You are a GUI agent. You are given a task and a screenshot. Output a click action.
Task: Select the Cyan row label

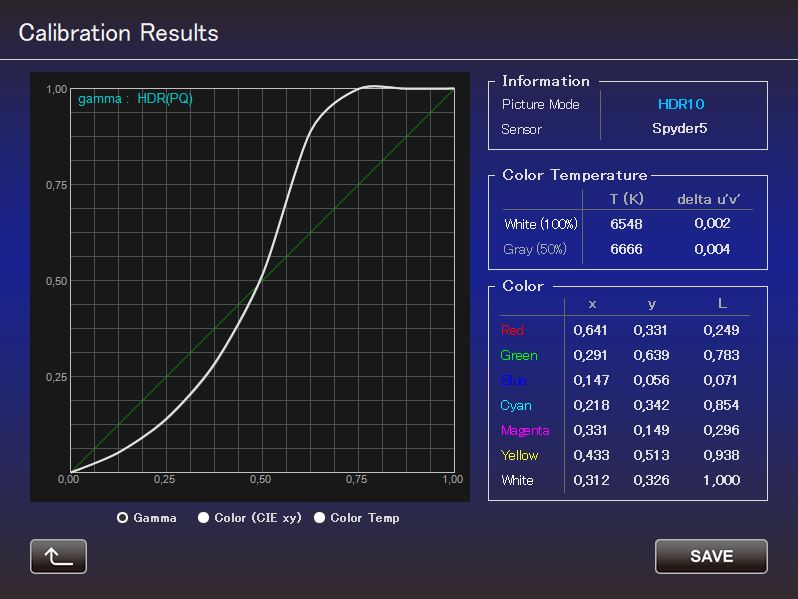coord(516,405)
